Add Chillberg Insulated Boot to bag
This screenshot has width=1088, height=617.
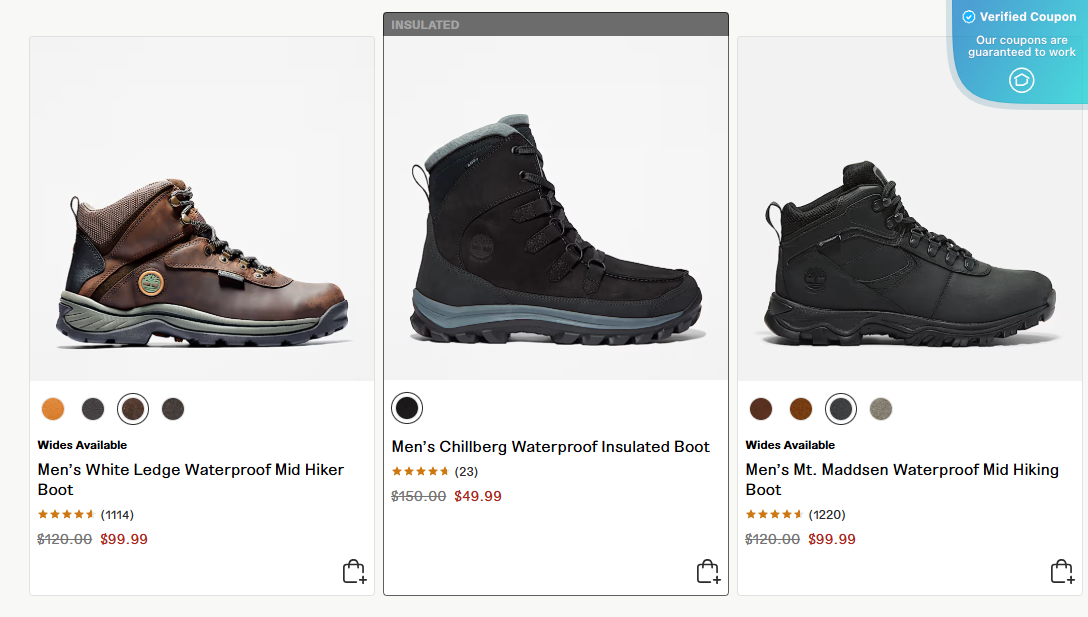708,571
